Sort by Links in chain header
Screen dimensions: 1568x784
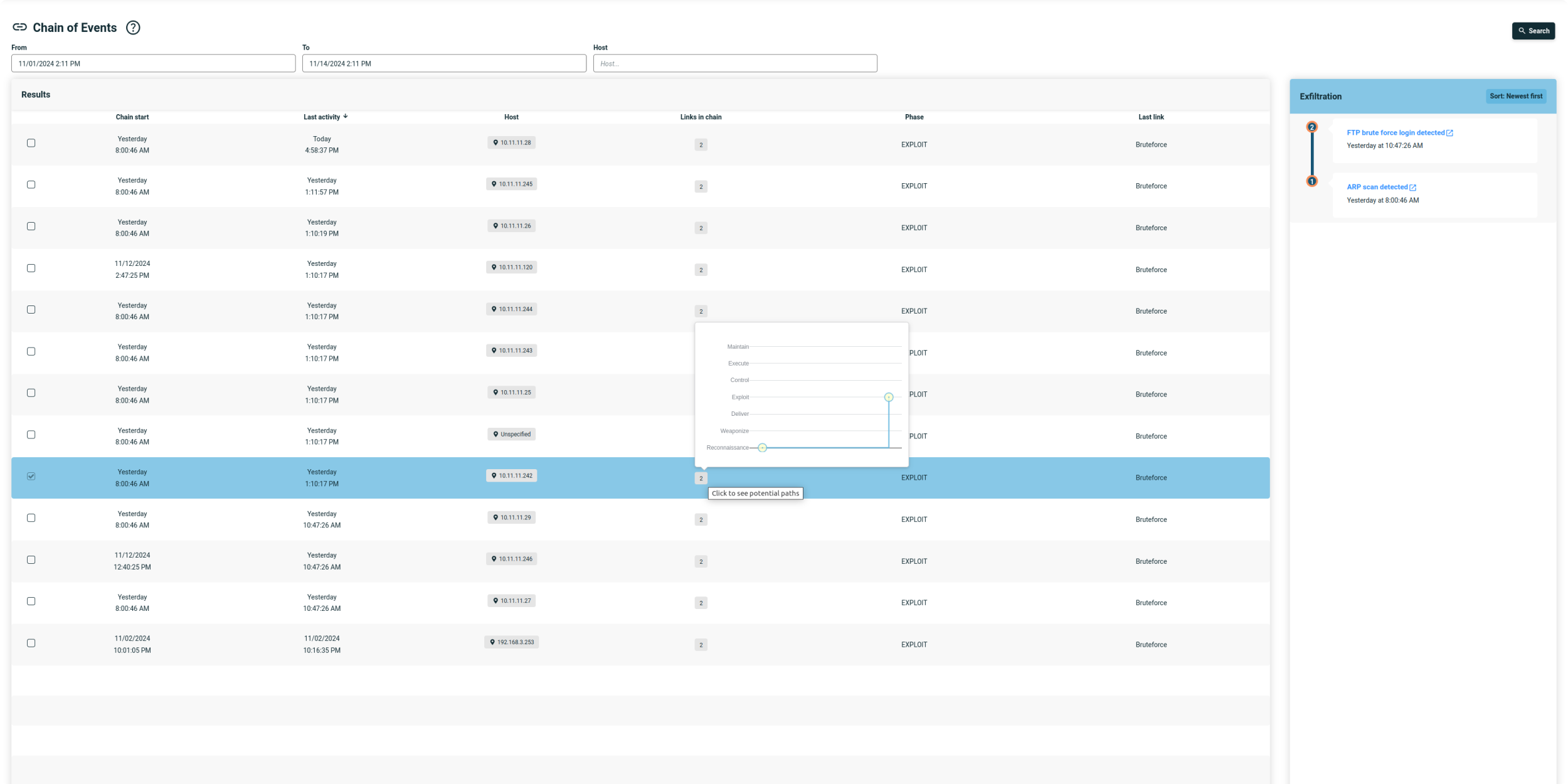coord(701,117)
